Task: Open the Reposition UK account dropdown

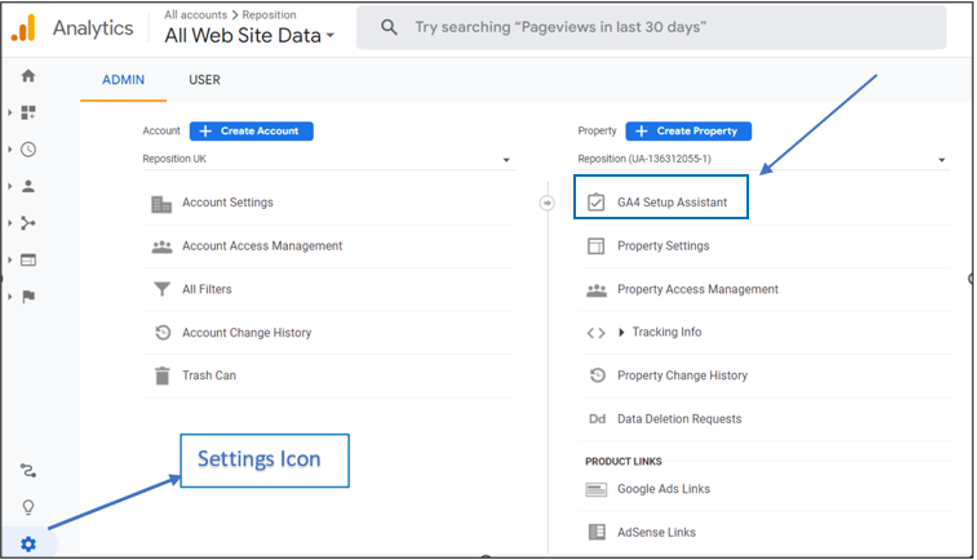Action: [328, 159]
